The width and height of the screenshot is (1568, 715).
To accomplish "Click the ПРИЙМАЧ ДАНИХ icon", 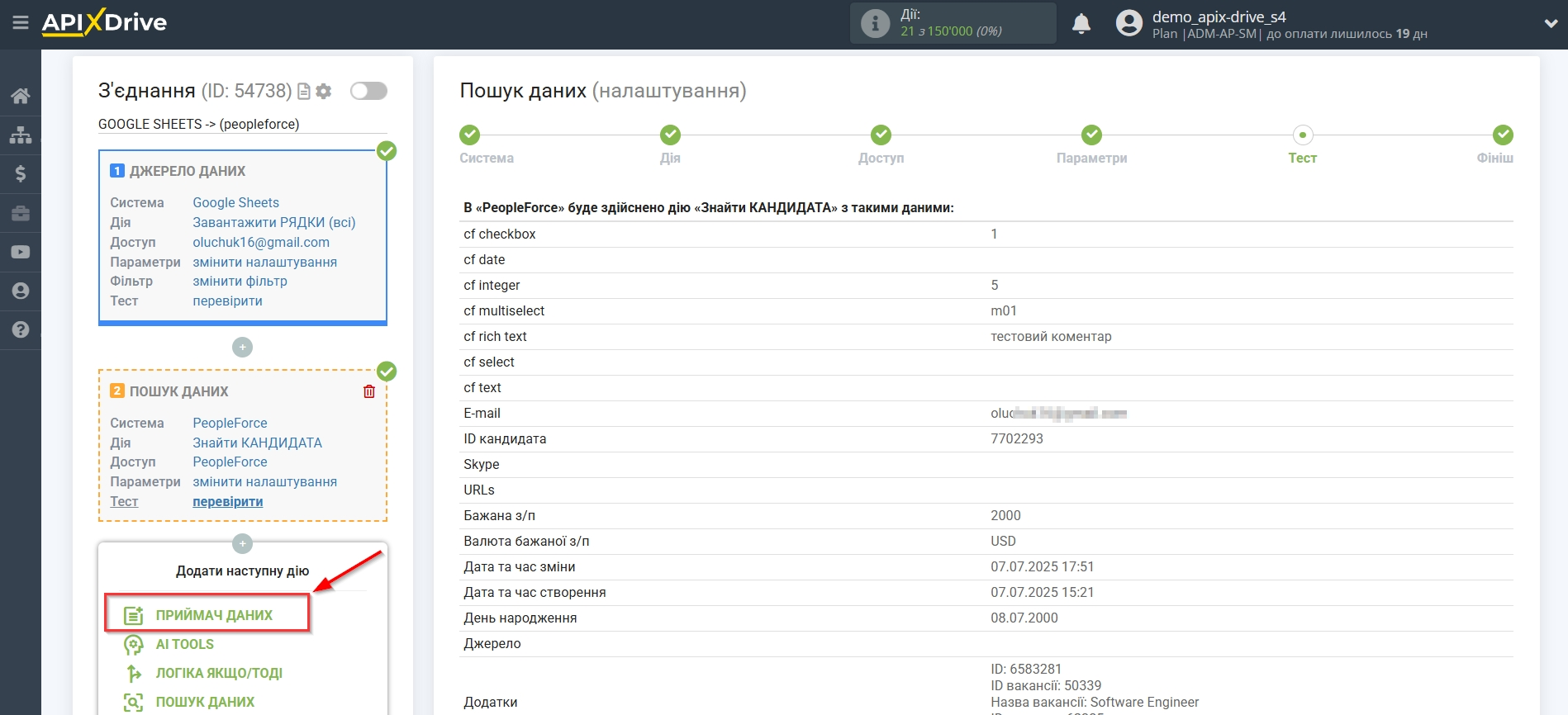I will click(x=134, y=615).
